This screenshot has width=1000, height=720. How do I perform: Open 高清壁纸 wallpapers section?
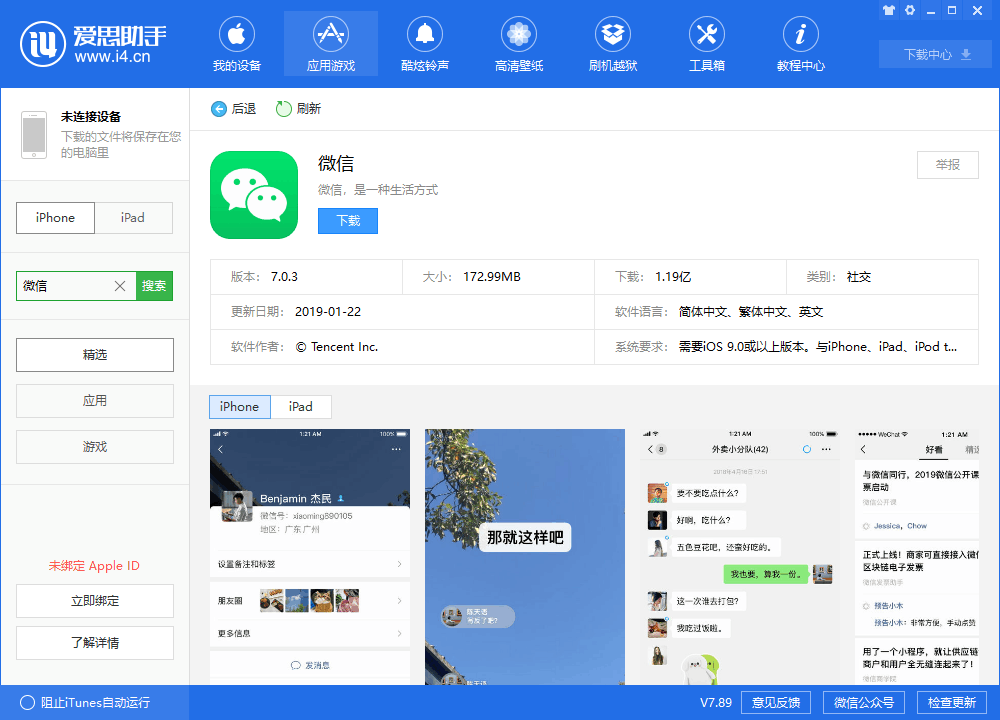coord(518,44)
